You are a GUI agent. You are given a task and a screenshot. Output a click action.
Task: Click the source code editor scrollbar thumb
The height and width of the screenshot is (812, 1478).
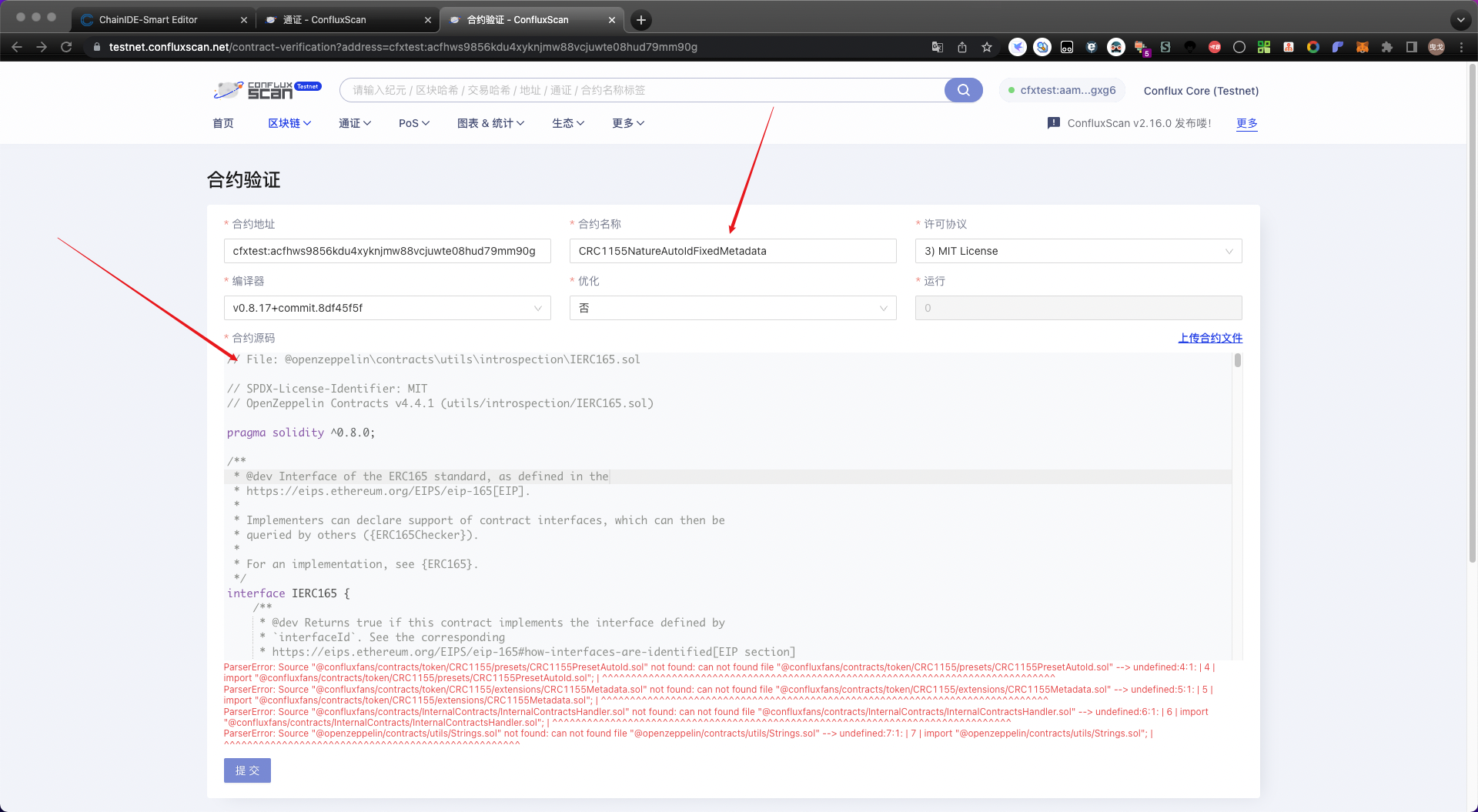[x=1238, y=360]
